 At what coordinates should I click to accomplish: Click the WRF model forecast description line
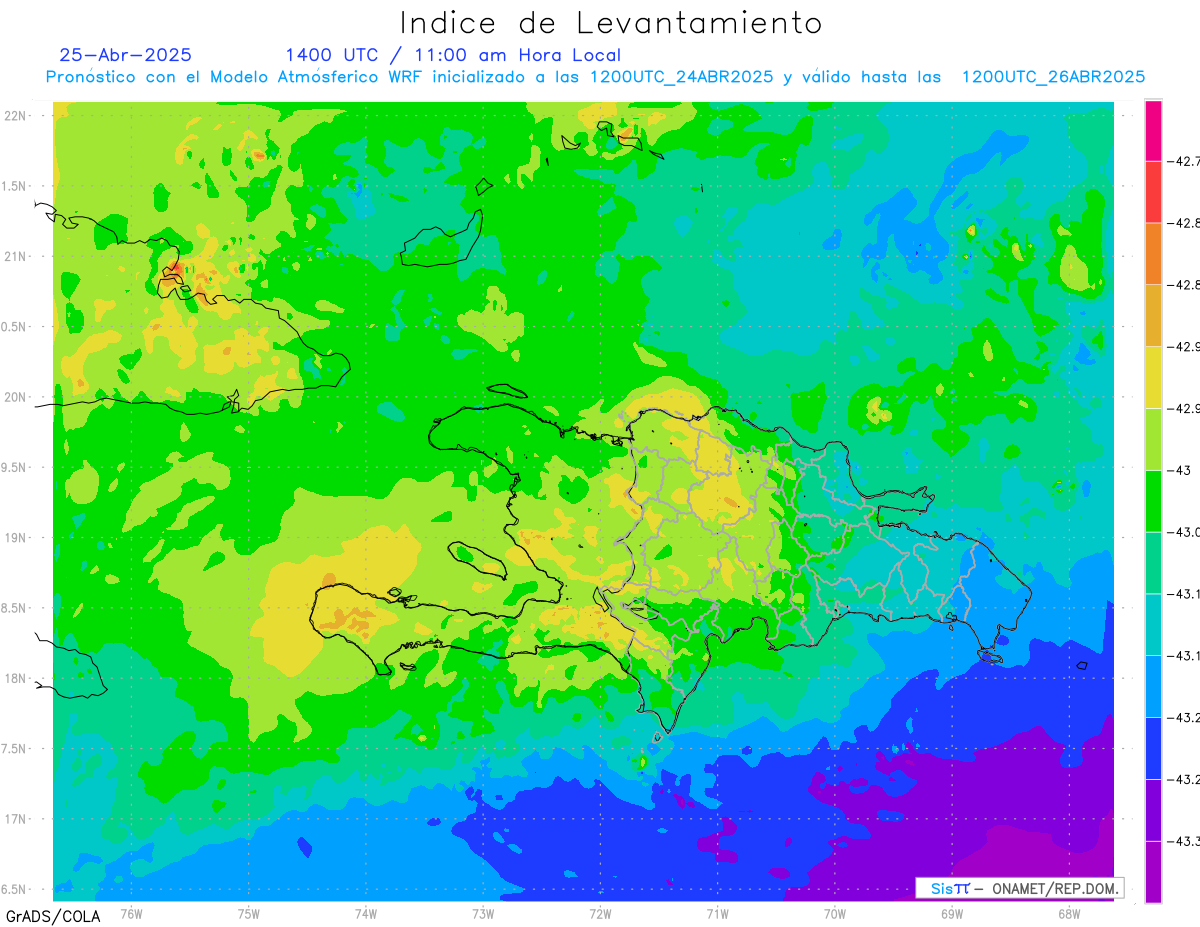(596, 77)
